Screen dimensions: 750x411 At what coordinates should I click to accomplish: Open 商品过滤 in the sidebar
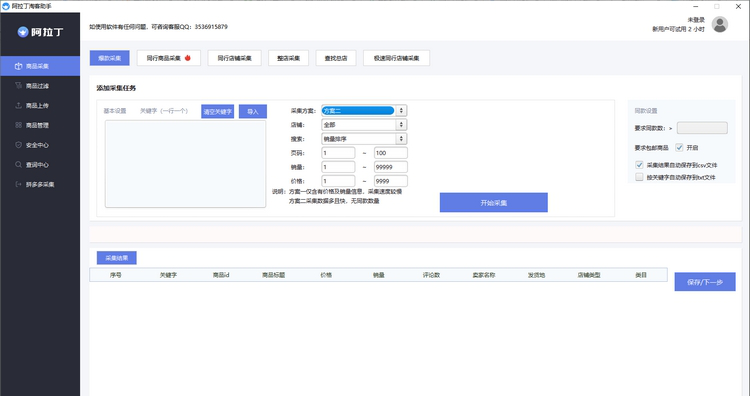(40, 86)
